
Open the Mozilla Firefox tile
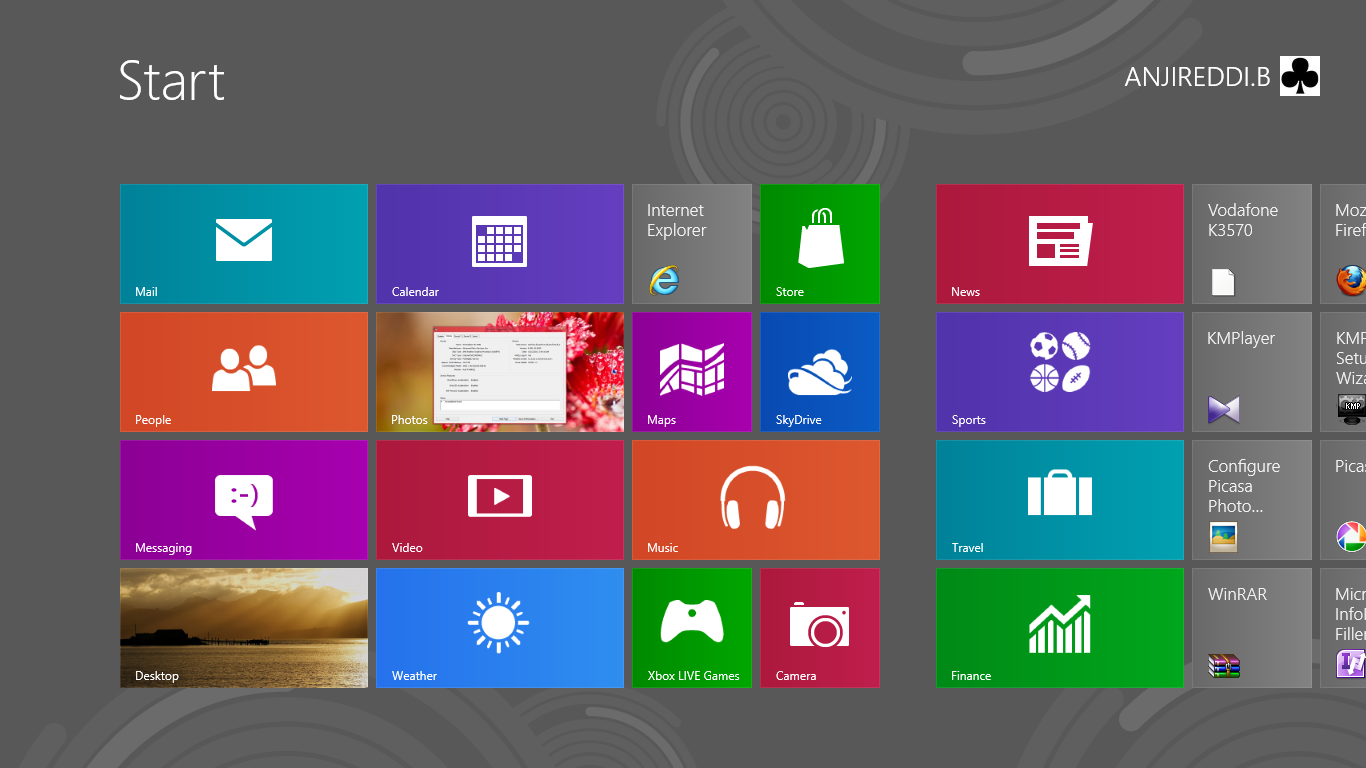coord(1343,244)
